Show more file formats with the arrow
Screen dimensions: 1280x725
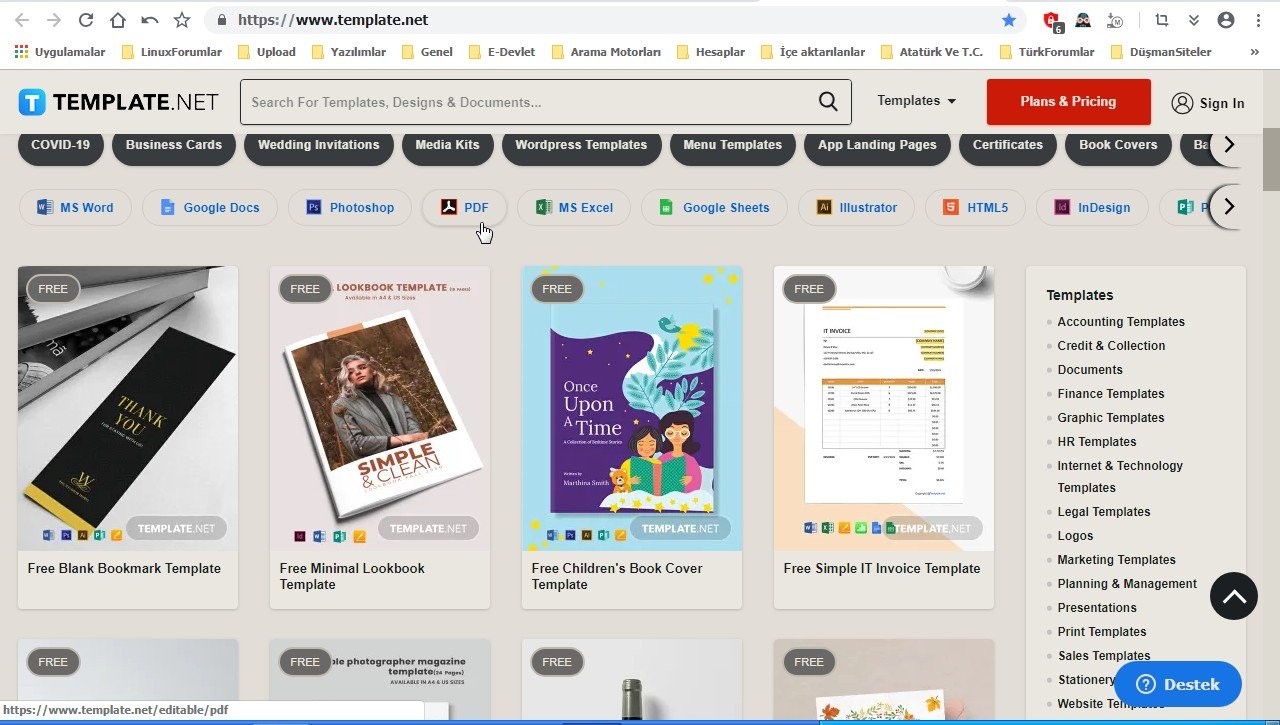1229,207
